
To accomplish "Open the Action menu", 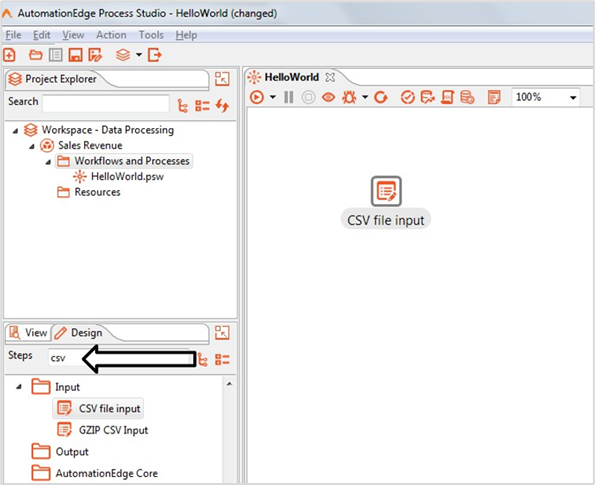I will click(x=111, y=35).
